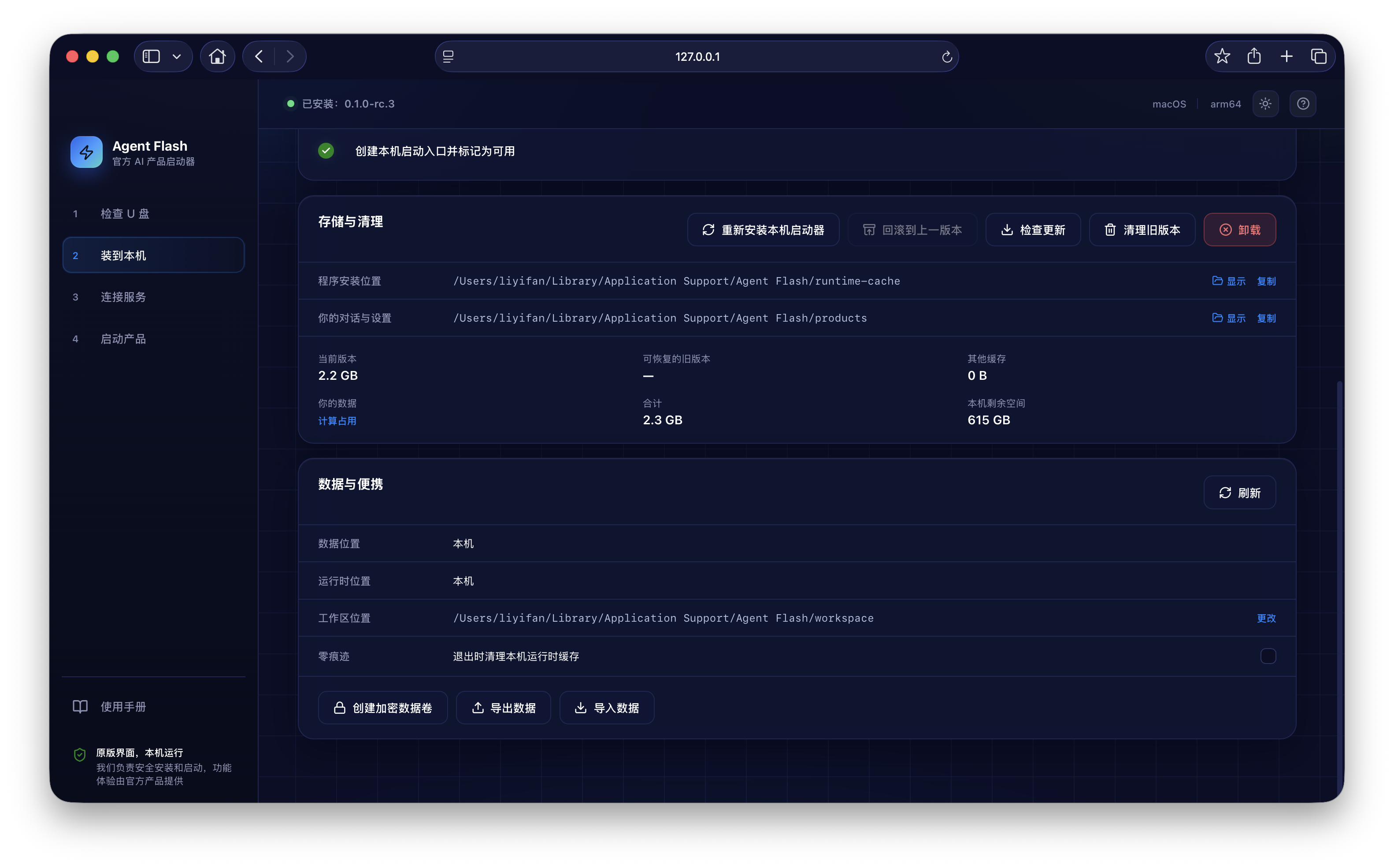Open a new tab with the plus icon

click(x=1286, y=56)
